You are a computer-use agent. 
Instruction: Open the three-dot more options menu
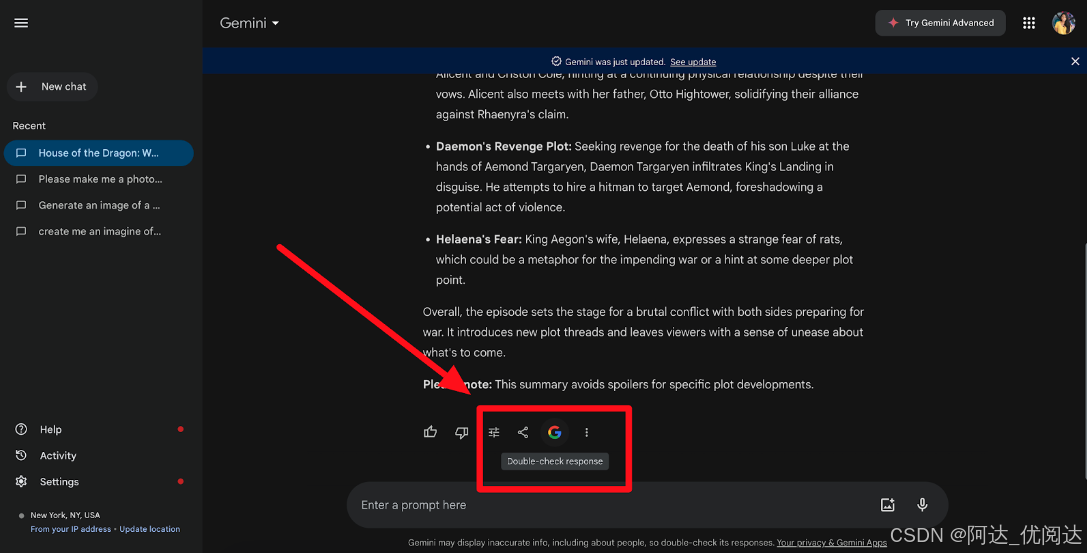[586, 432]
